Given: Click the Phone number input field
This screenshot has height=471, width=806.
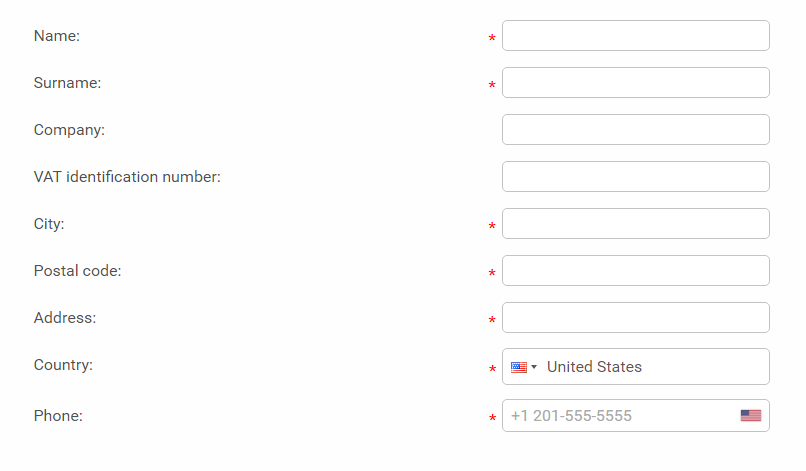Looking at the screenshot, I should point(635,415).
